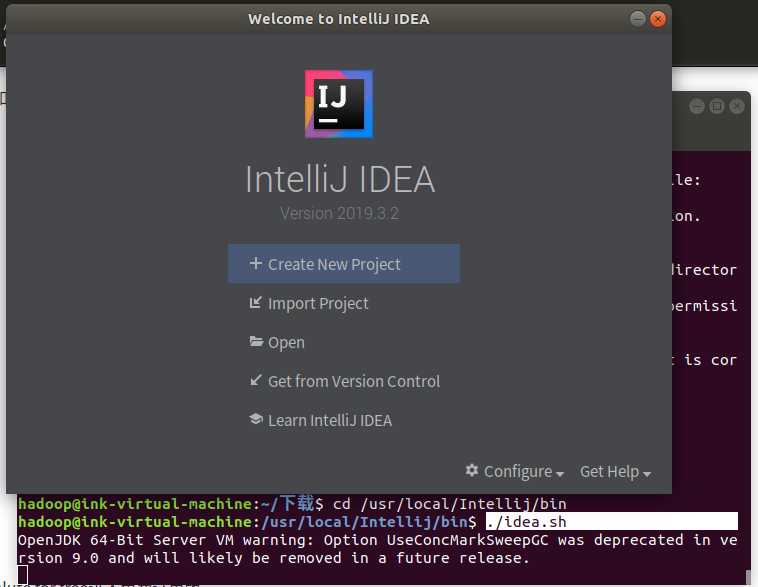This screenshot has height=587, width=758.
Task: Click the IntelliJ IDEA product name heading
Action: 340,179
